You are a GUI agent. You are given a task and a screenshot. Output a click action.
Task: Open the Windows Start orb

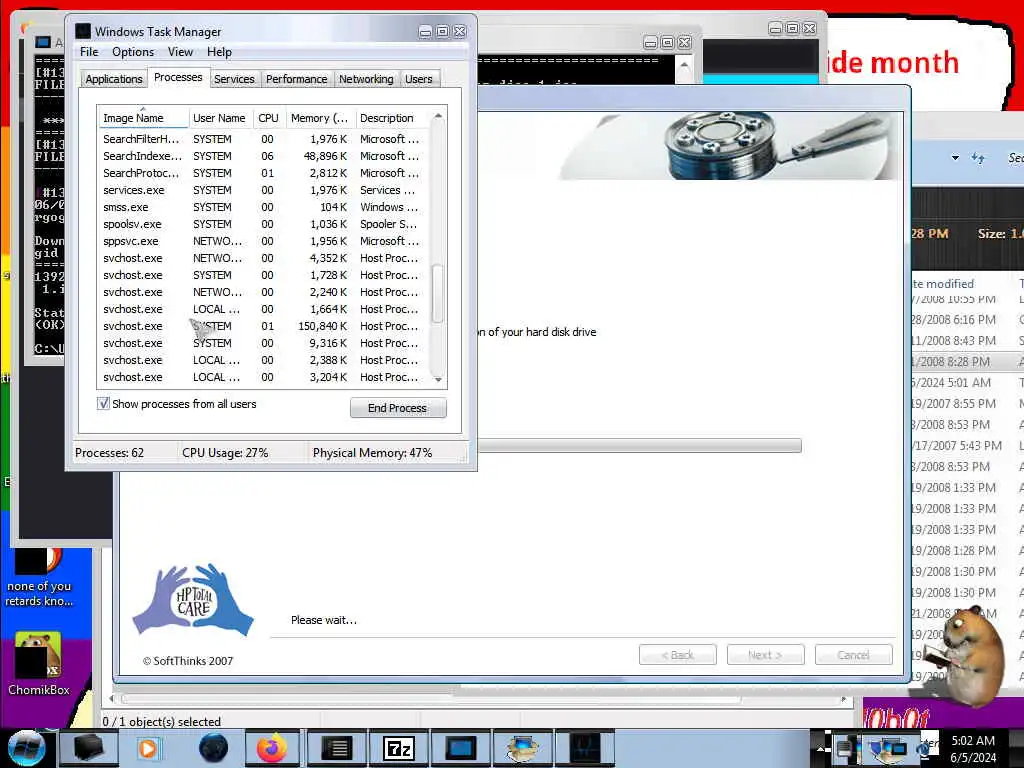pyautogui.click(x=26, y=748)
